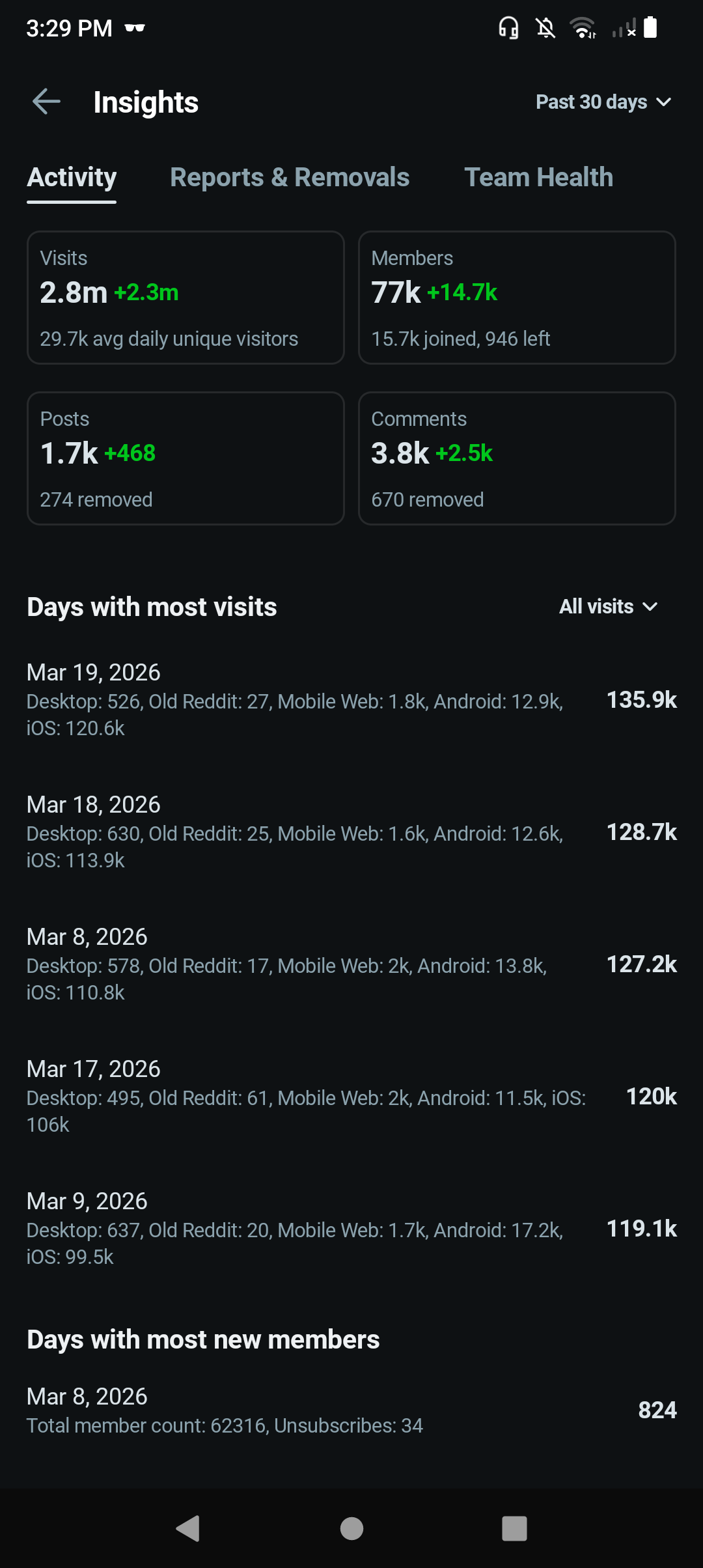703x1568 pixels.
Task: Tap the muted notifications bell icon
Action: tap(545, 28)
